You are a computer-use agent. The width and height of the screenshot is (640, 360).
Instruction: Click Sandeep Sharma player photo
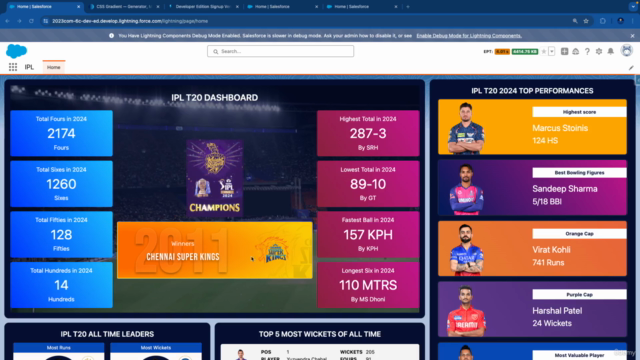pos(466,189)
